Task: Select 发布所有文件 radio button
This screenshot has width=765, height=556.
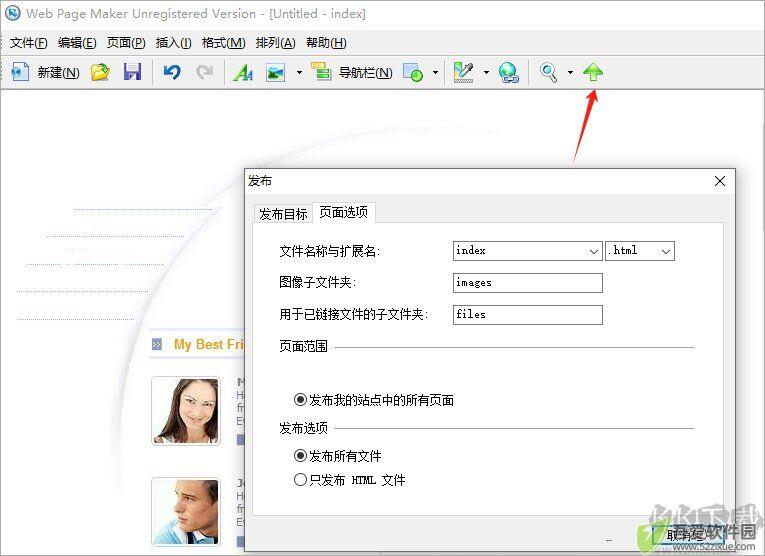Action: tap(300, 456)
